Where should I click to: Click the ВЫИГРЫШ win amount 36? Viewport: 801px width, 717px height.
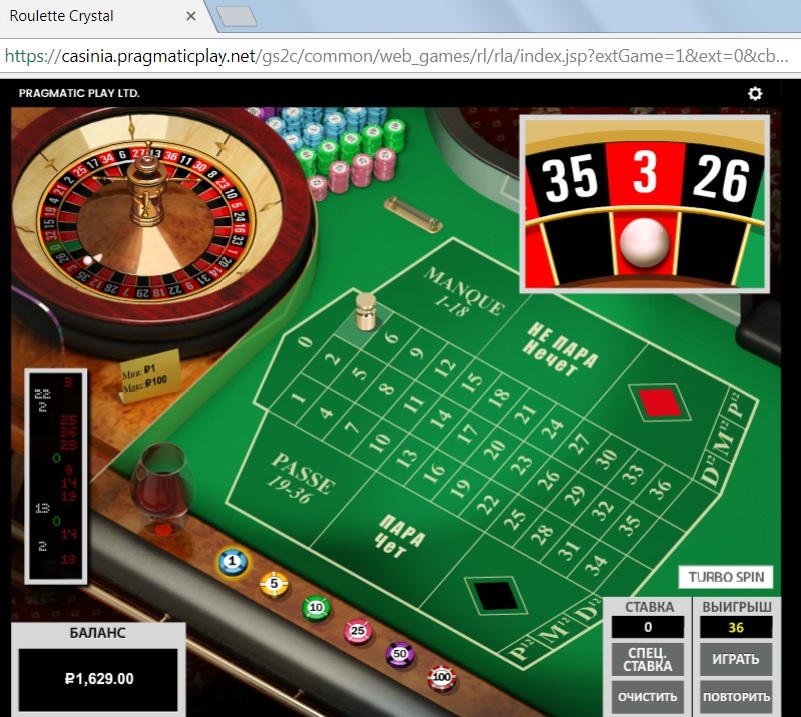(736, 628)
